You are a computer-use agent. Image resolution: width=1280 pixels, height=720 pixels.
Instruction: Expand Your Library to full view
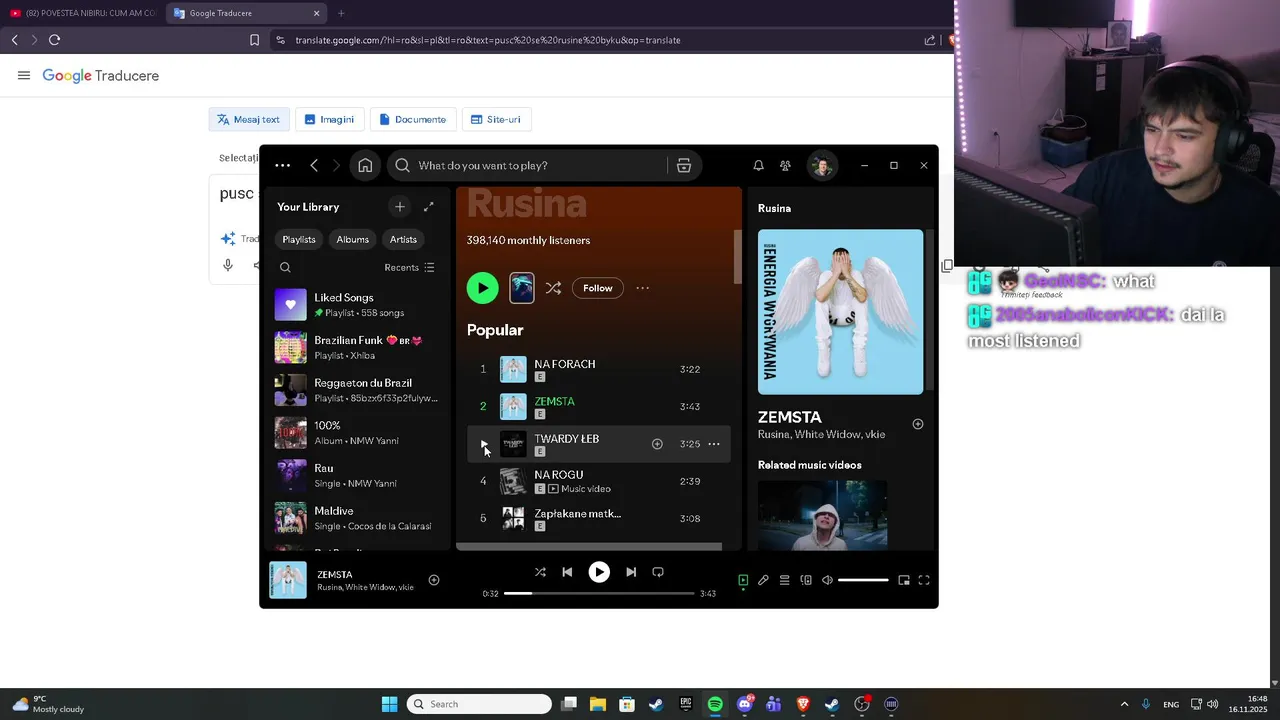(429, 207)
